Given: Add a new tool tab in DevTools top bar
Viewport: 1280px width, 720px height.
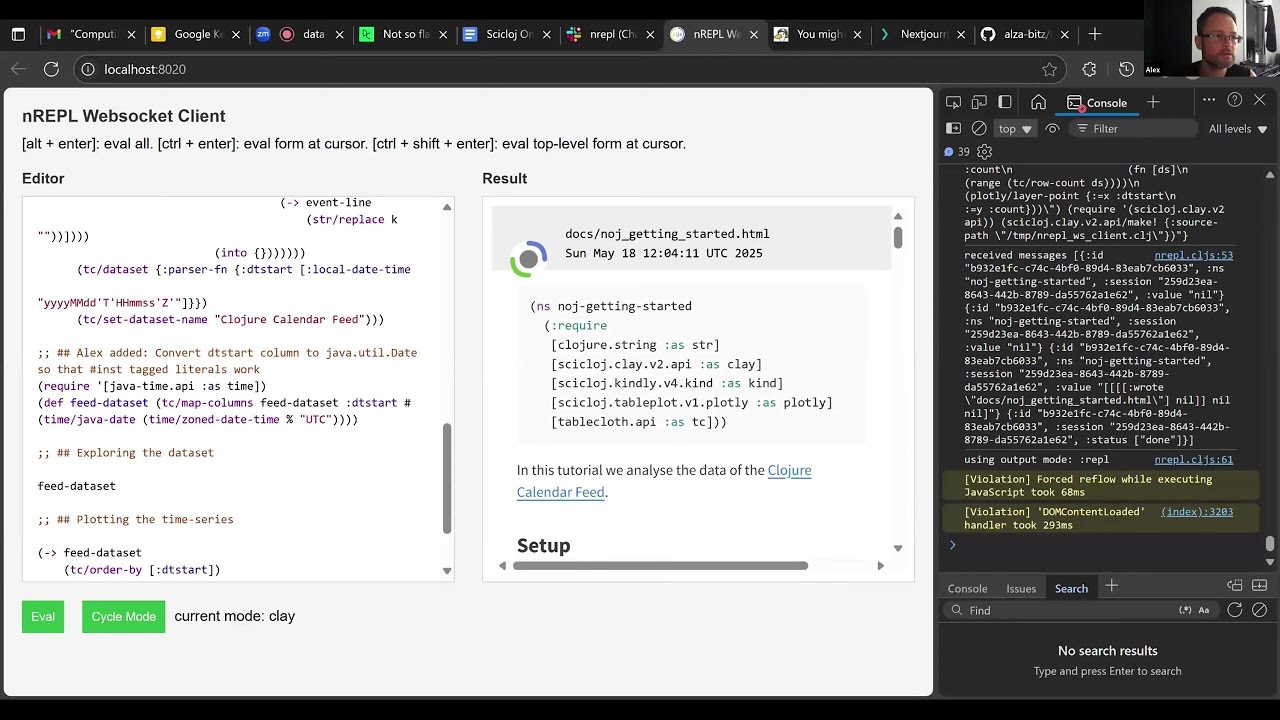Looking at the screenshot, I should [1153, 102].
